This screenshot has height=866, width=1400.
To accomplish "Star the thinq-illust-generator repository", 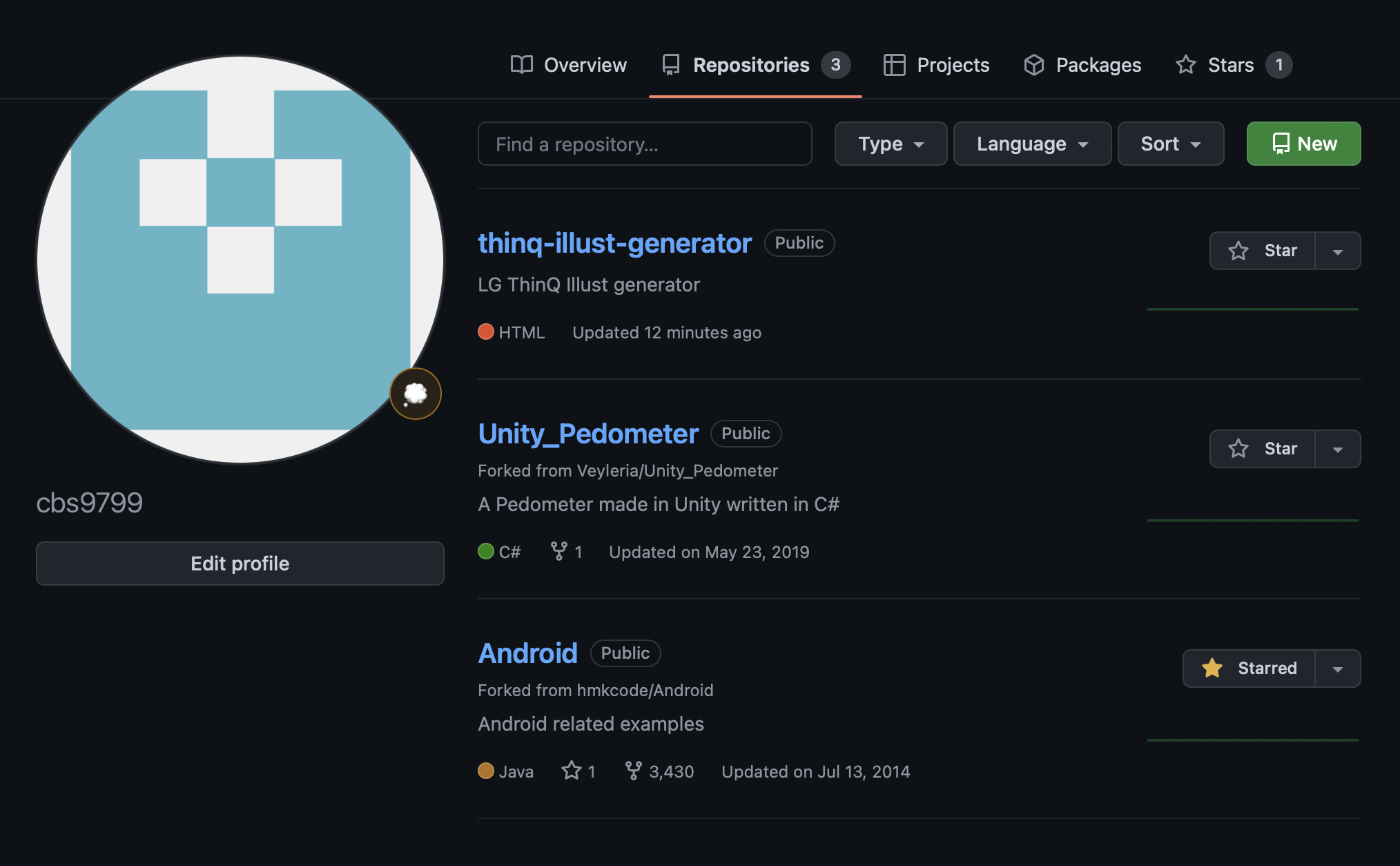I will click(1263, 251).
